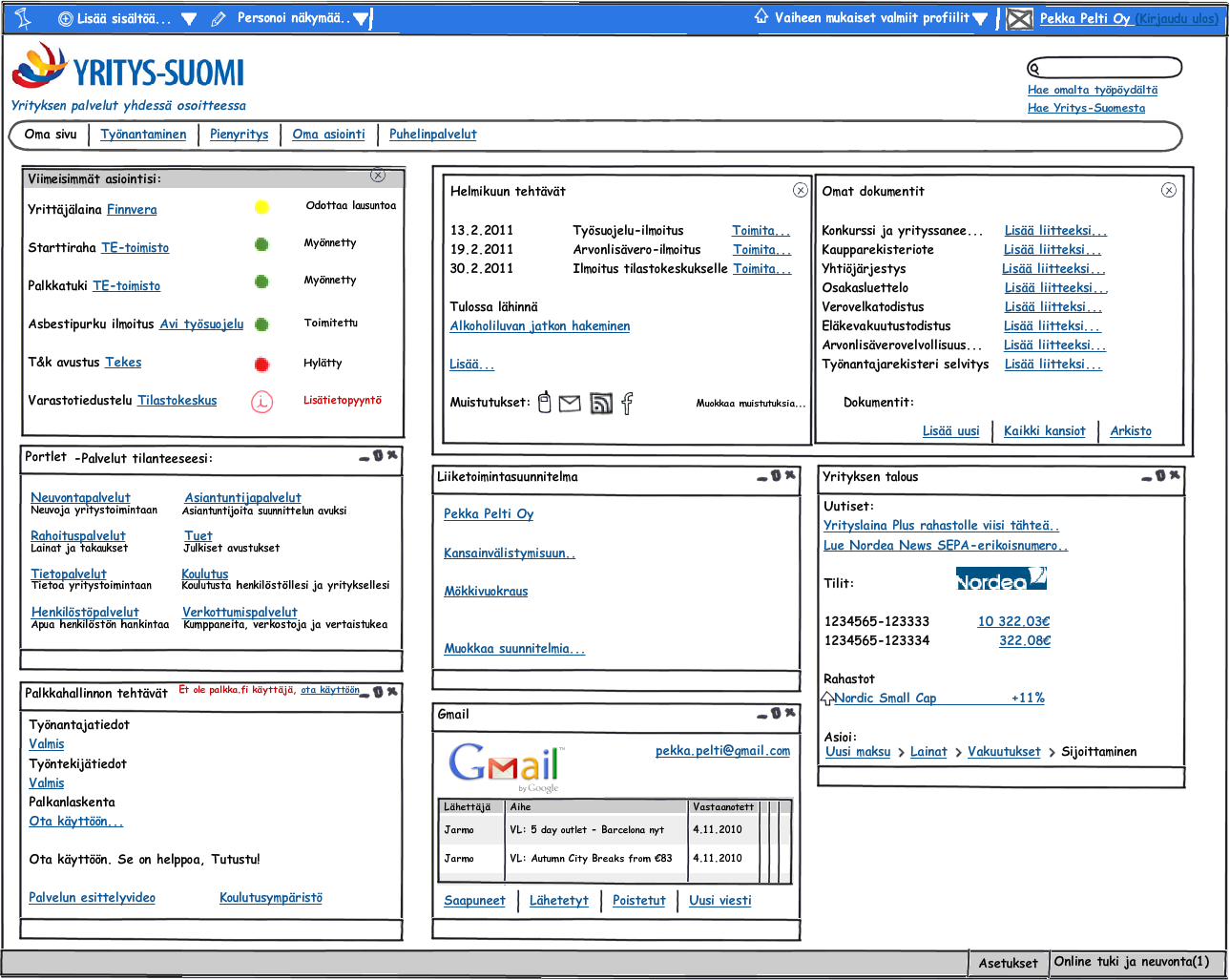Viewport: 1230px width, 980px height.
Task: Collapse the Liiketoimintasuunnitelma panel
Action: coord(762,478)
